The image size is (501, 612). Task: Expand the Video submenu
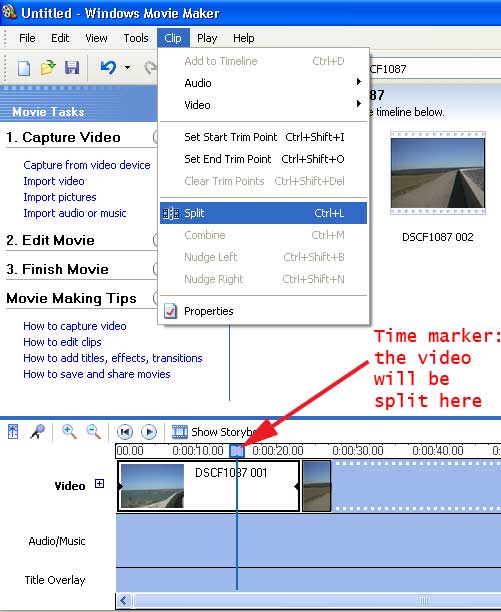(x=263, y=105)
